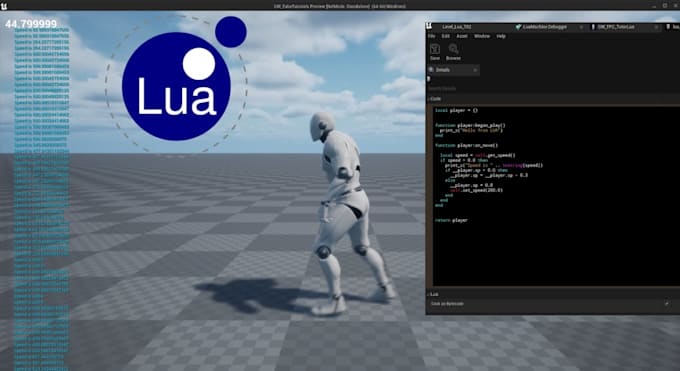Close the Details panel tab
Screen dimensions: 680x371
[475, 70]
